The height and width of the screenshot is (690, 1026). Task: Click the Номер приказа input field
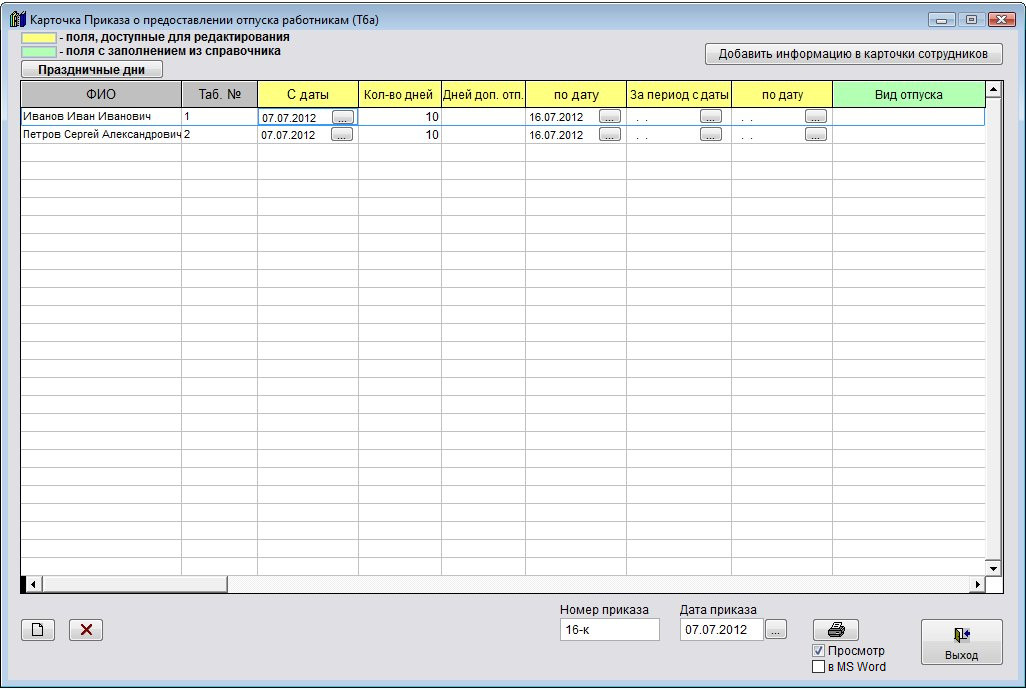click(x=609, y=630)
